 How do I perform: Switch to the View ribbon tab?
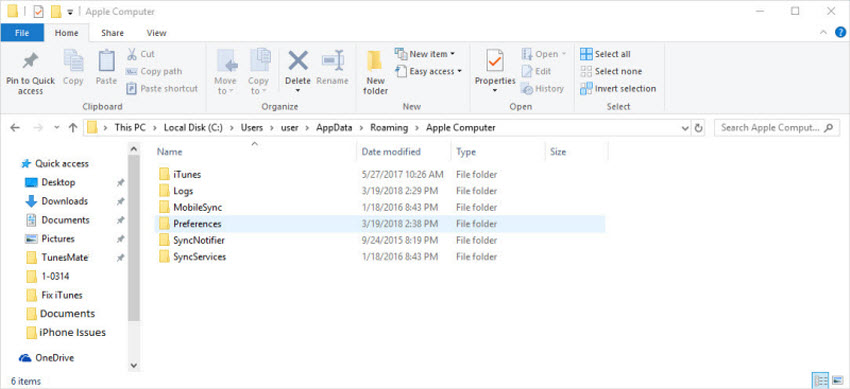(x=156, y=33)
